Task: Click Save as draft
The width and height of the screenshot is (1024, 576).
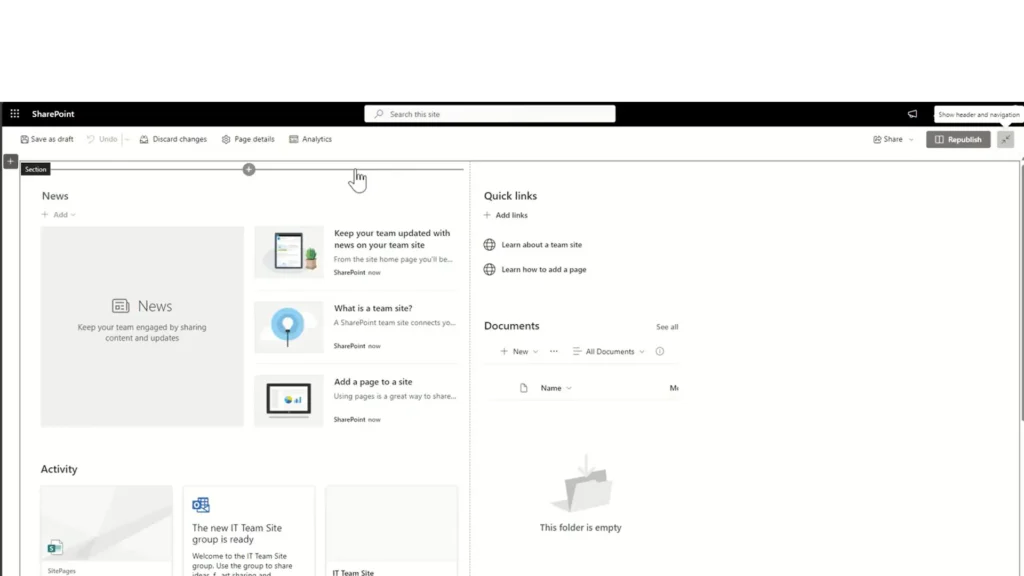Action: pos(46,139)
